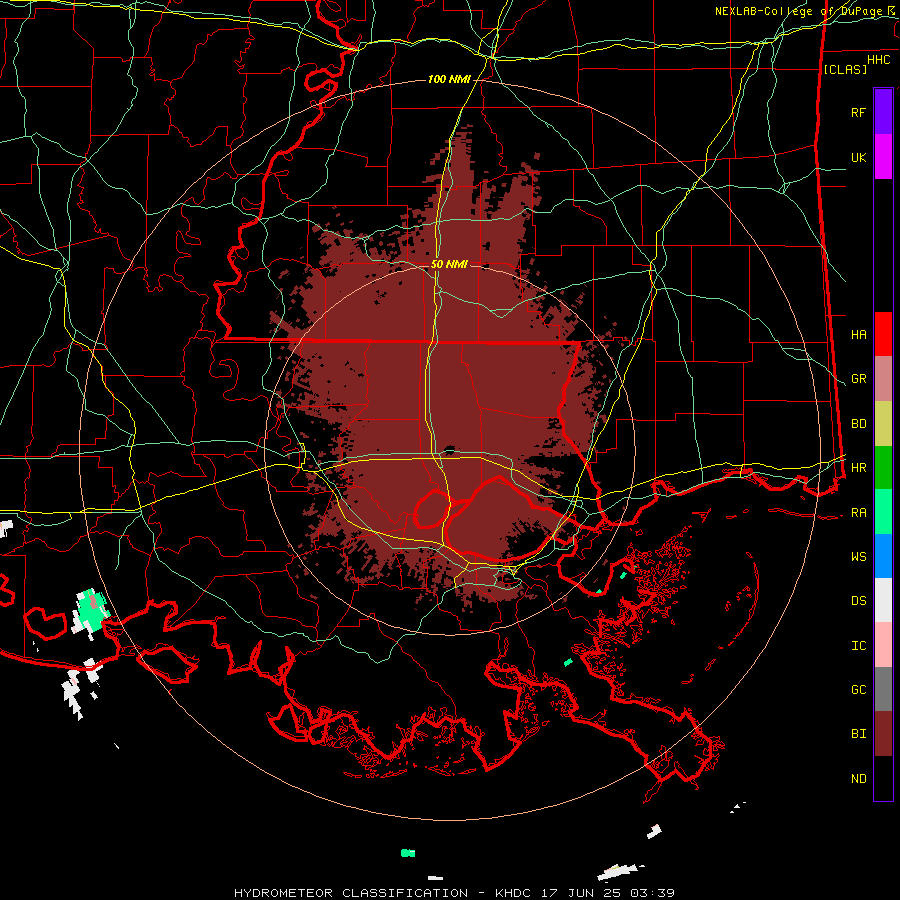Screen dimensions: 900x900
Task: Click the UK magenta legend swatch
Action: click(883, 157)
